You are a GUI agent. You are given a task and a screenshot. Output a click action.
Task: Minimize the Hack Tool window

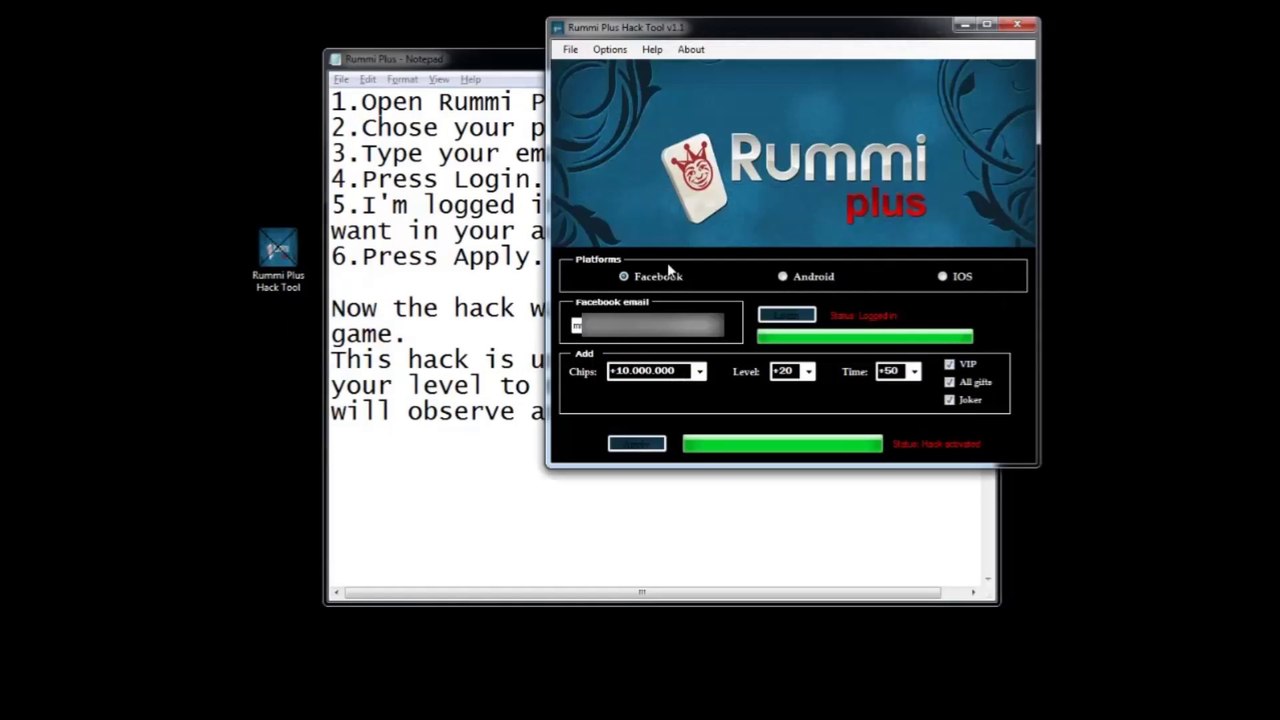click(964, 25)
